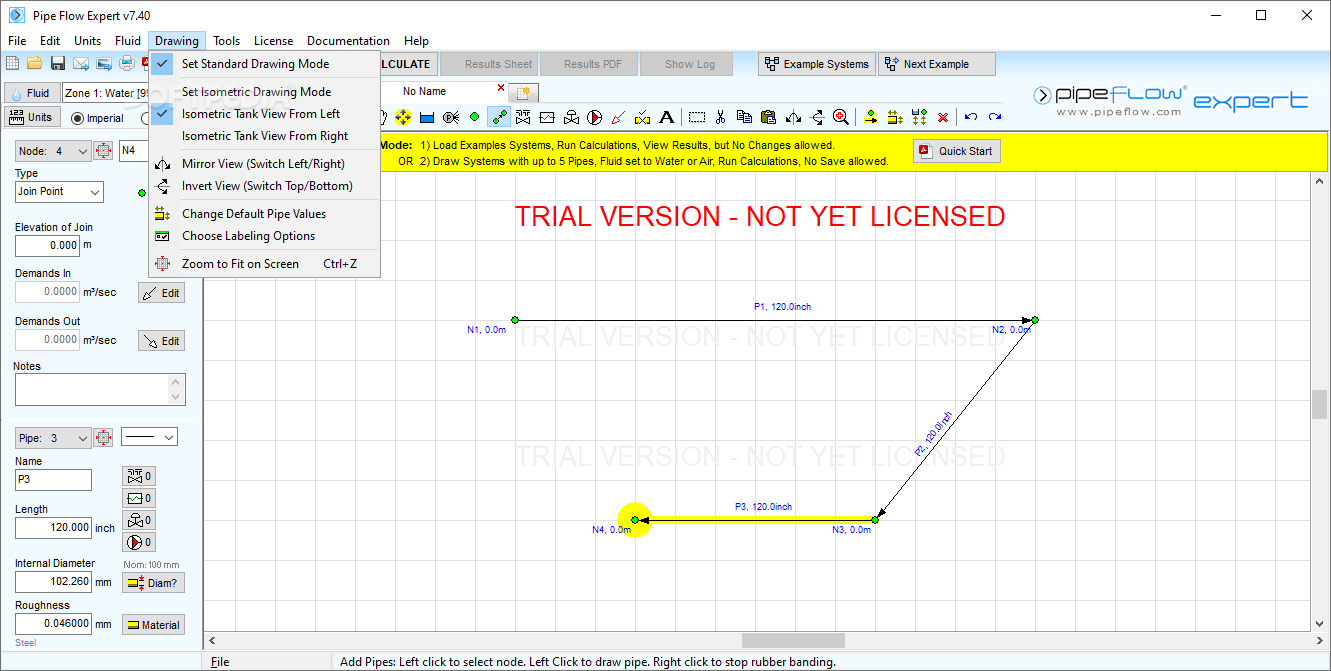Select the red demand flow arrow tool
Viewport: 1331px width, 671px height.
pyautogui.click(x=618, y=117)
